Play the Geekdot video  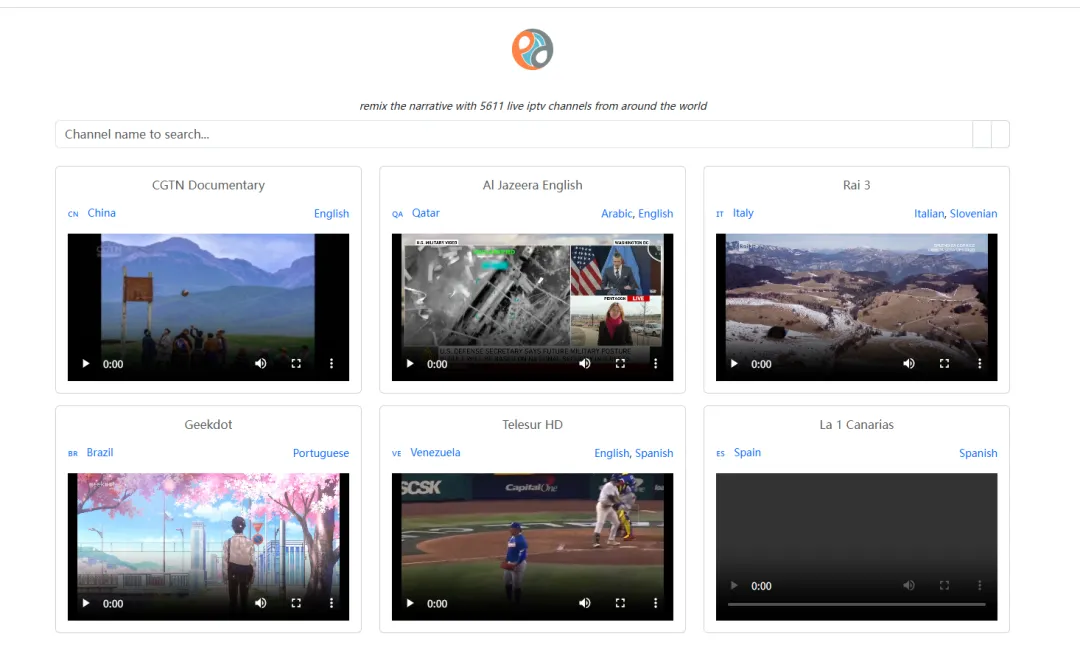tap(85, 604)
